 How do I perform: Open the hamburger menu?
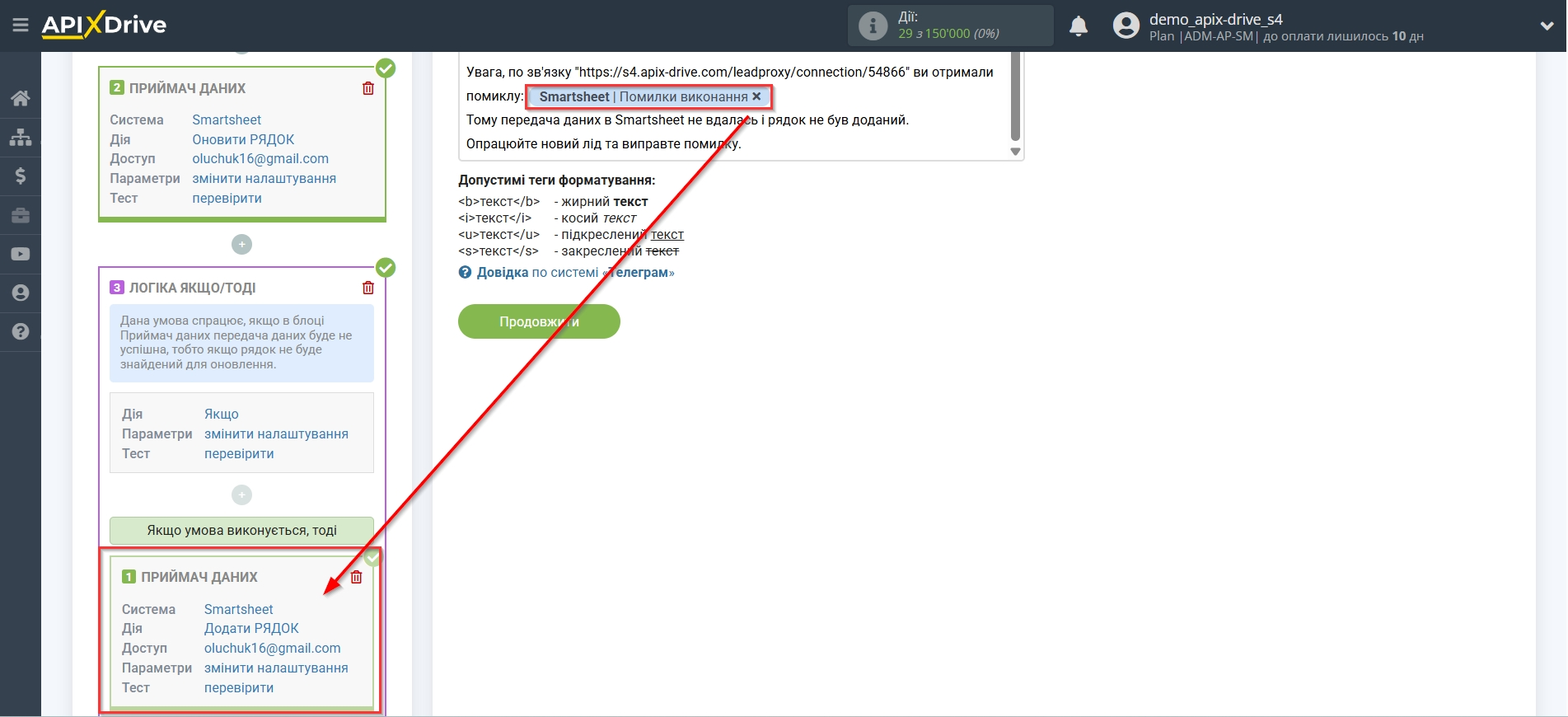pyautogui.click(x=21, y=26)
